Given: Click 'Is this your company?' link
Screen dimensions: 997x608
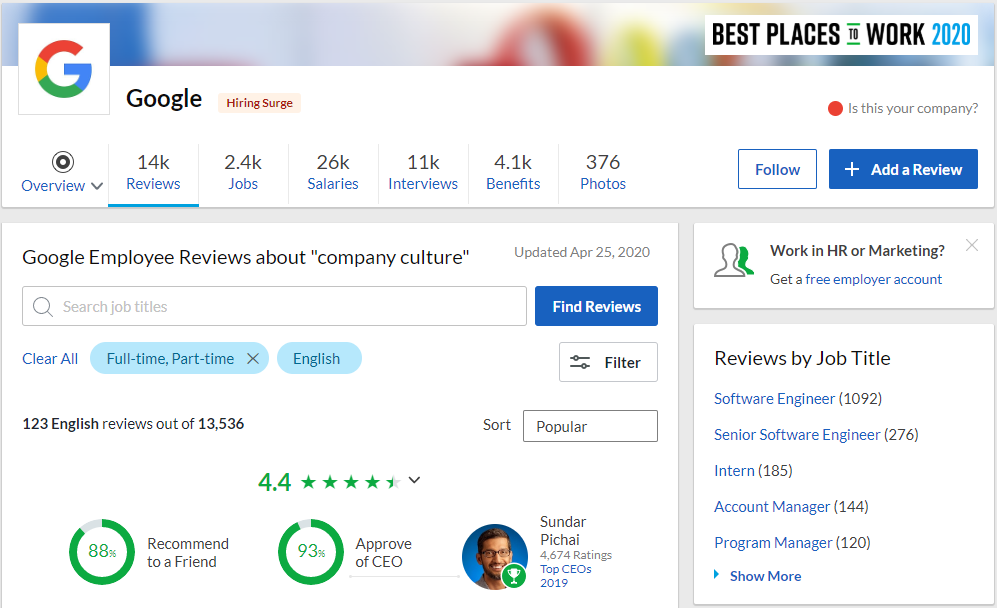Looking at the screenshot, I should (x=912, y=109).
